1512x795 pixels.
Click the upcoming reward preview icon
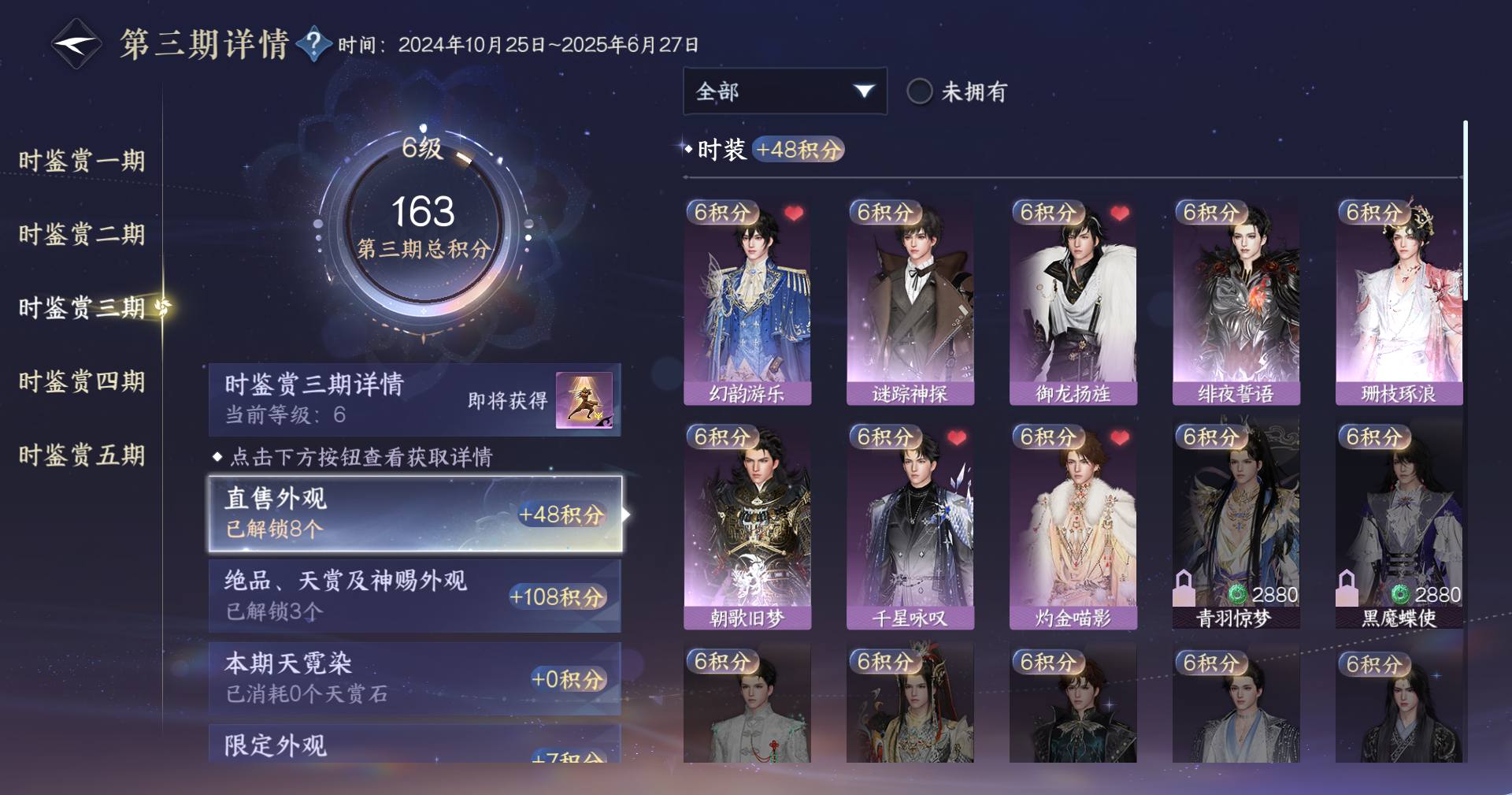[x=584, y=400]
